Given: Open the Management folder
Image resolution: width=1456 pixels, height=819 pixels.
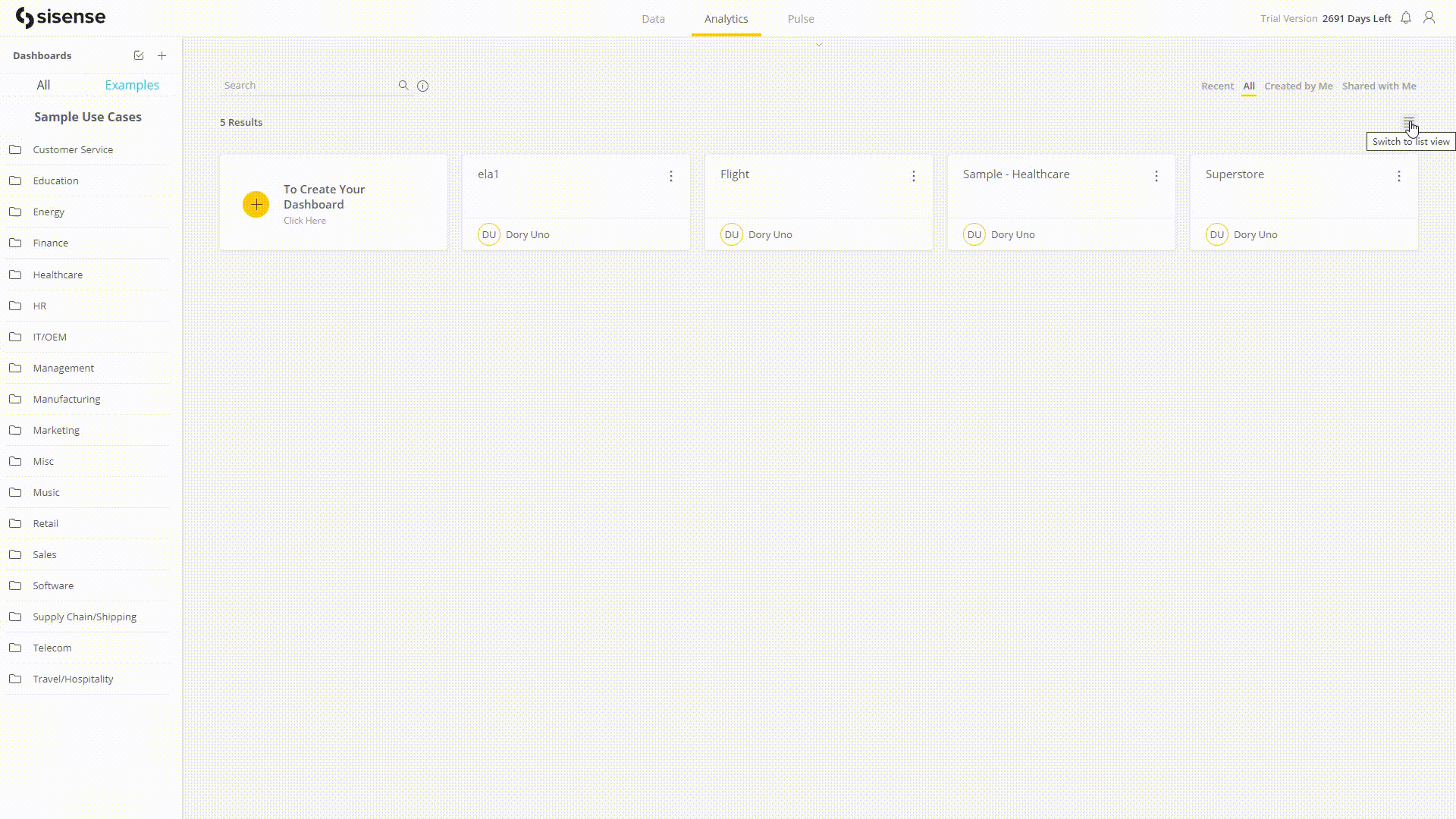Looking at the screenshot, I should point(89,368).
